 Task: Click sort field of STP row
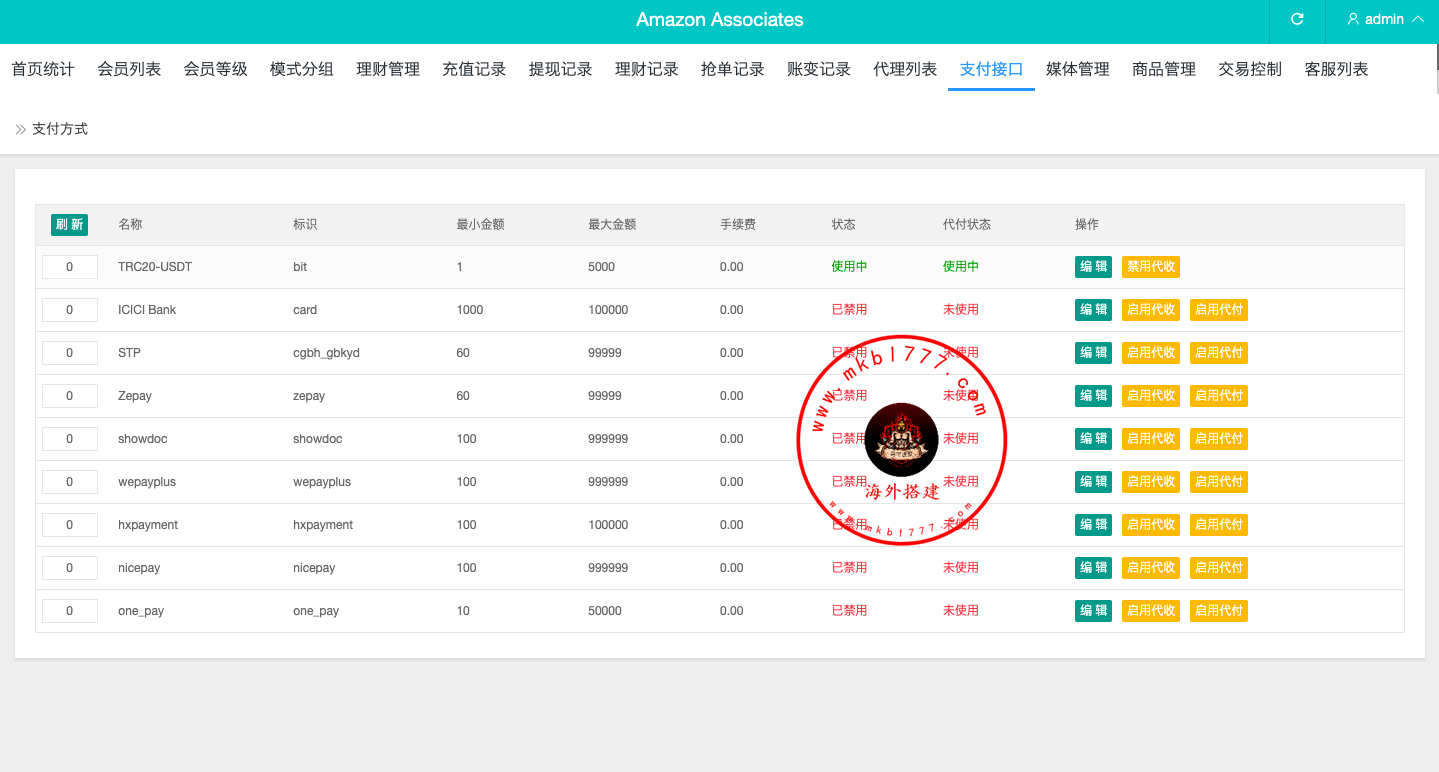(70, 353)
